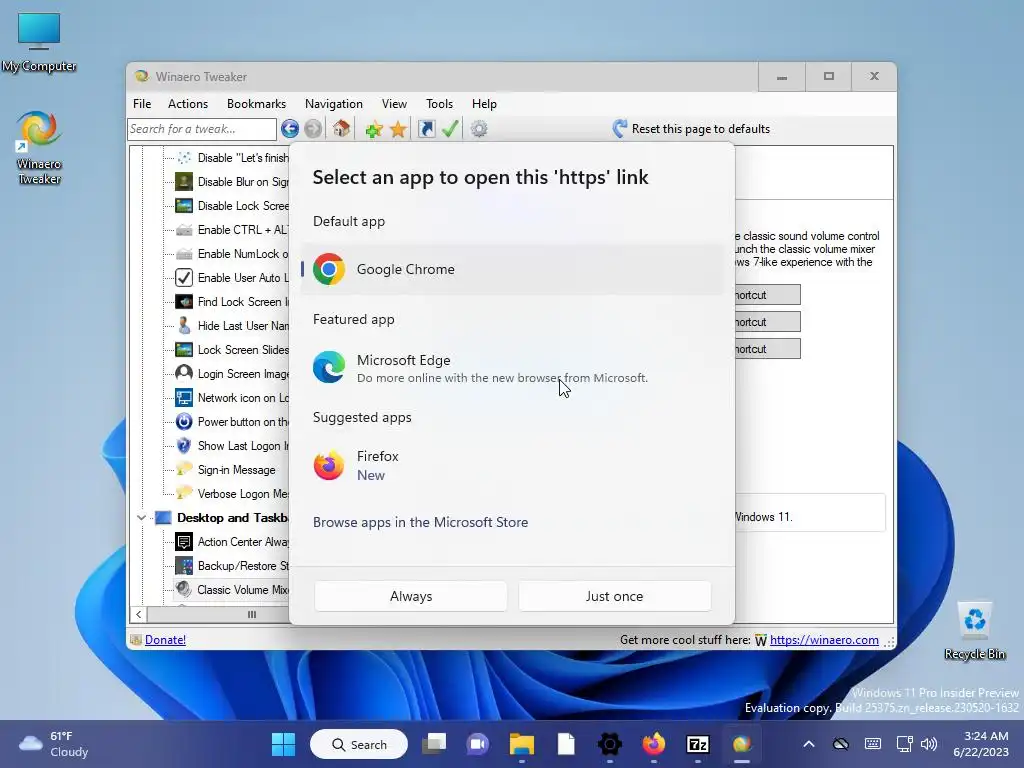Open the Bookmarks menu
1024x768 pixels.
pyautogui.click(x=256, y=104)
